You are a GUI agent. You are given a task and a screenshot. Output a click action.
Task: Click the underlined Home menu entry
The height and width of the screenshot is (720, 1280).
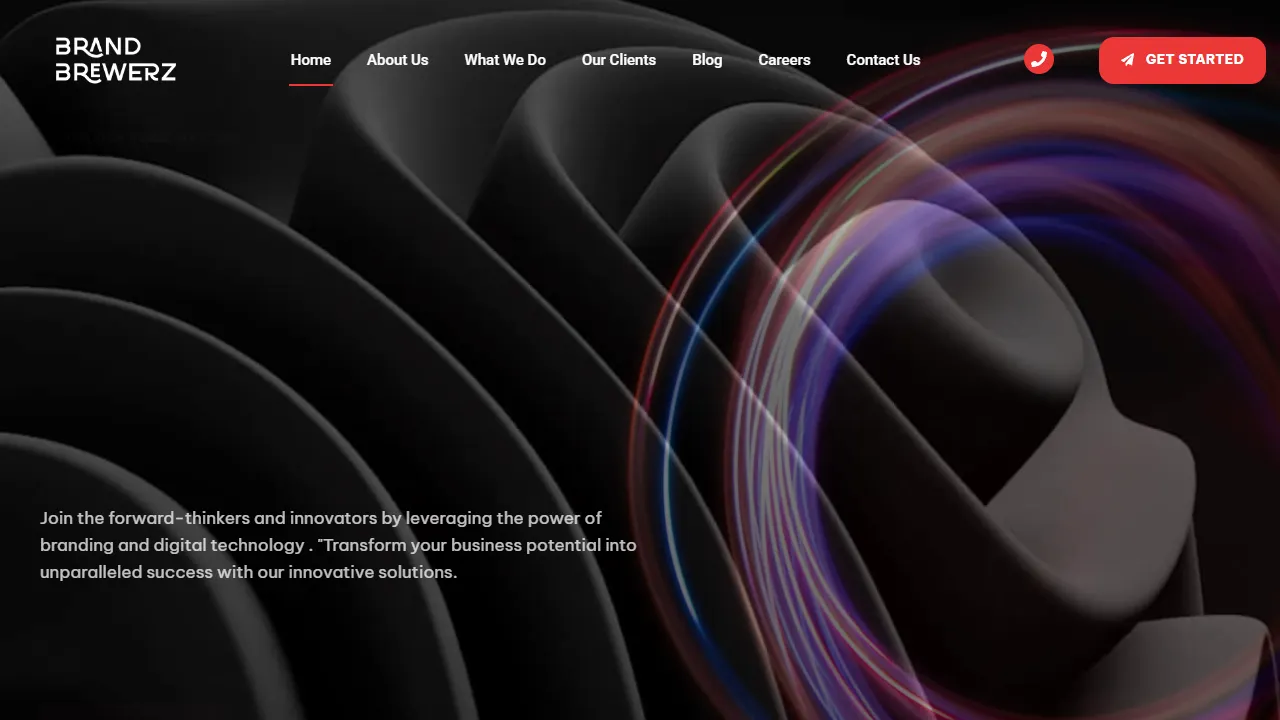click(310, 60)
